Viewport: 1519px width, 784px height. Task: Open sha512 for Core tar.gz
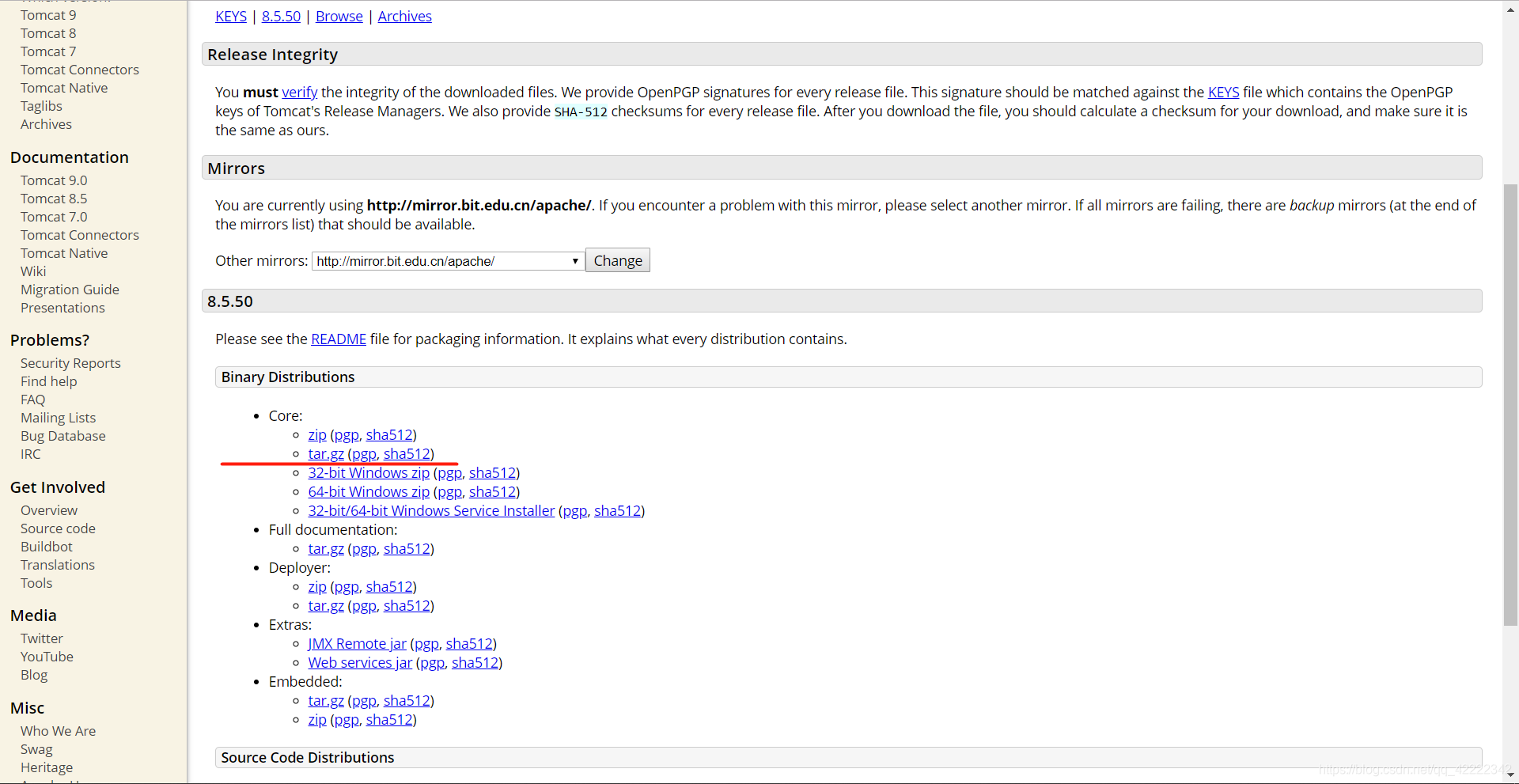(x=407, y=454)
